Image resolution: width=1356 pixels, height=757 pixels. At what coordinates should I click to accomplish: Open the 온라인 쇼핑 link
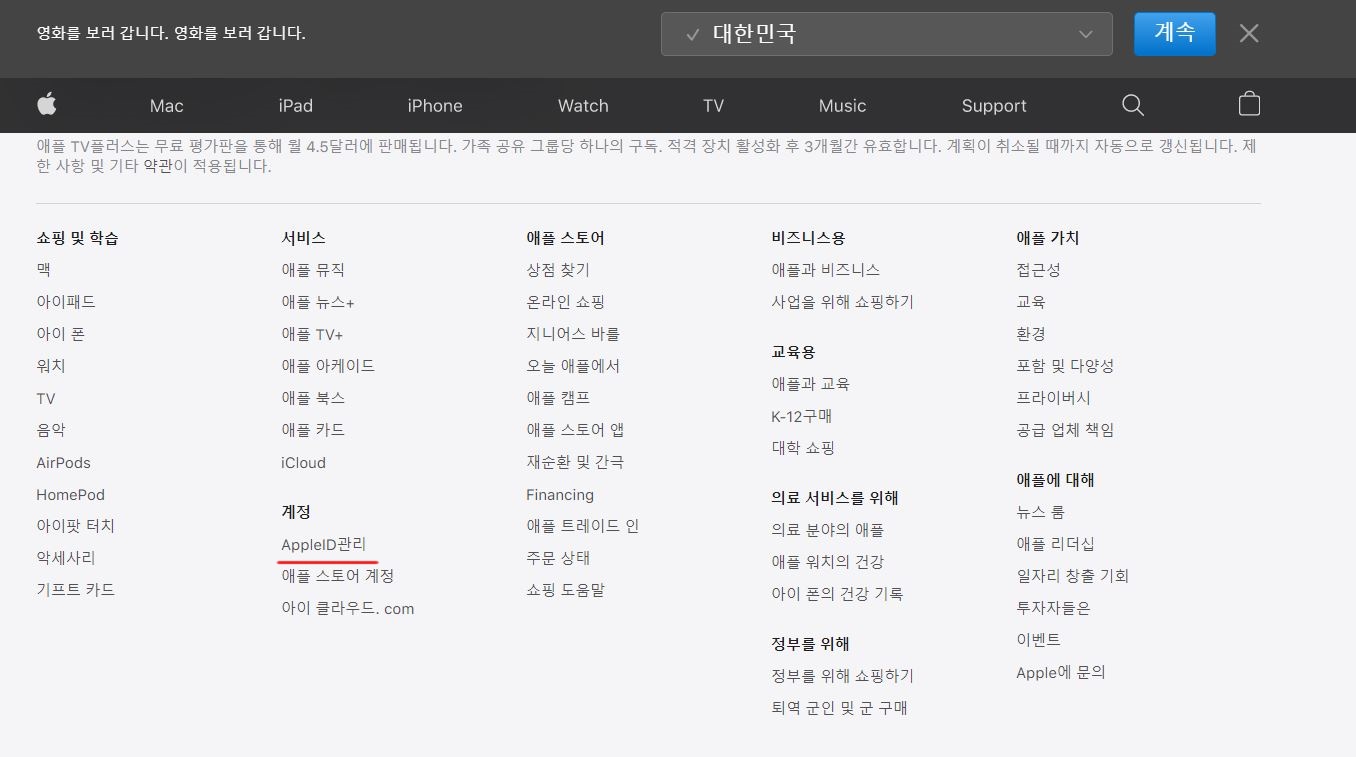pos(566,302)
